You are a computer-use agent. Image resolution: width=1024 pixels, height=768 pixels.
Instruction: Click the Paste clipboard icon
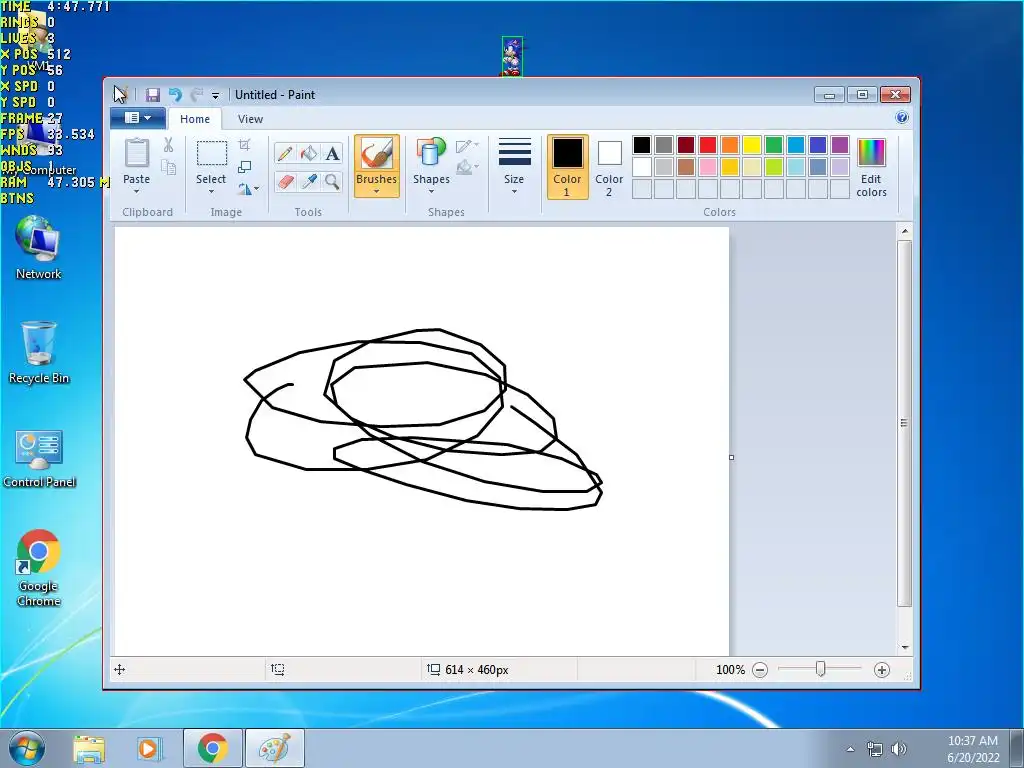[x=136, y=153]
